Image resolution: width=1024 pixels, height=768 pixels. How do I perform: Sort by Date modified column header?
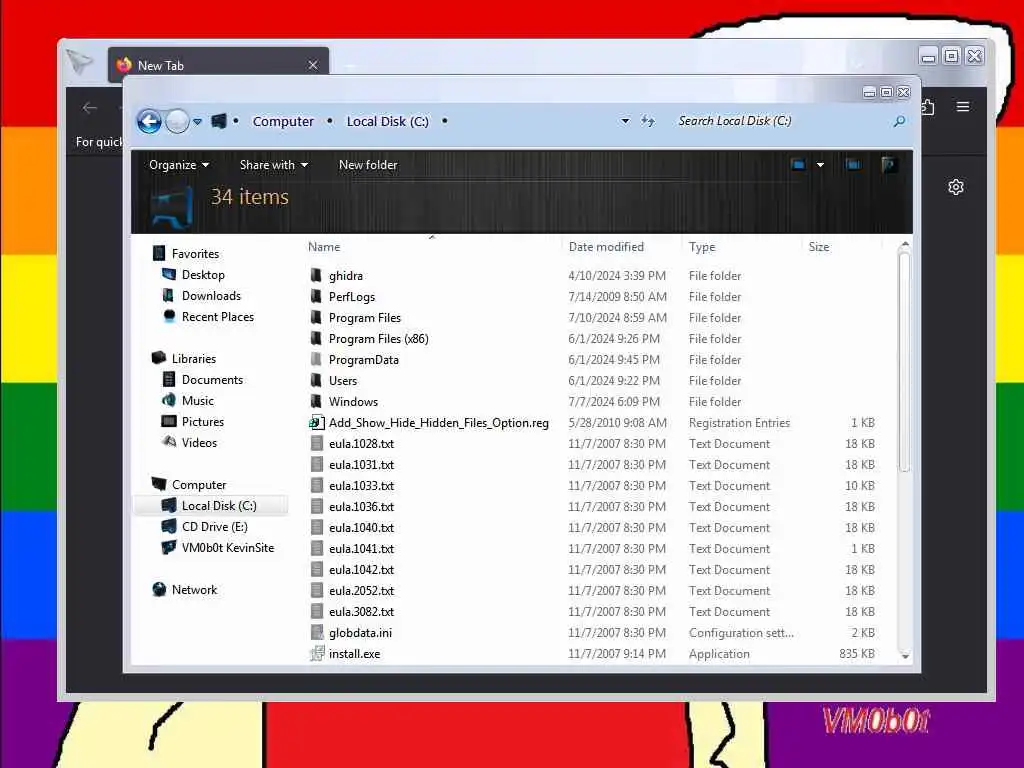pos(606,247)
